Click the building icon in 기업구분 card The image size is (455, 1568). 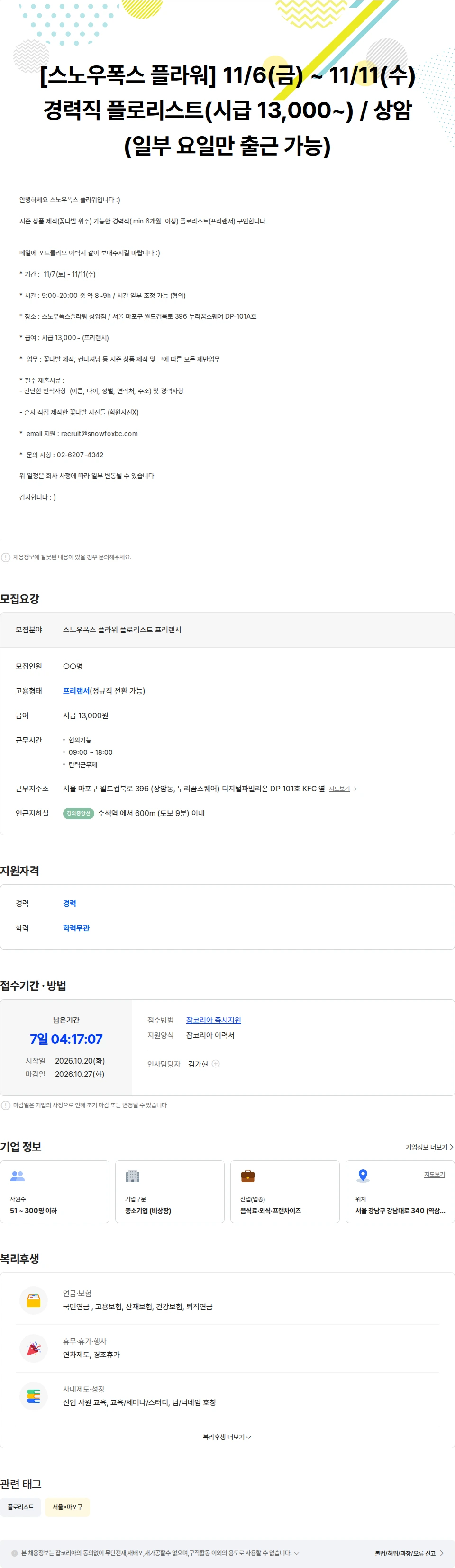coord(133,1176)
